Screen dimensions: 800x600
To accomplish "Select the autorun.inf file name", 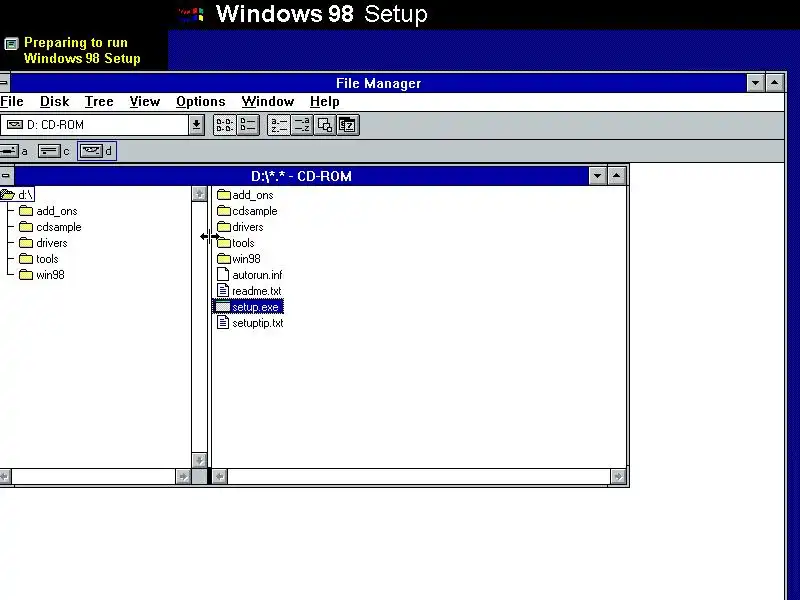I will coord(257,275).
